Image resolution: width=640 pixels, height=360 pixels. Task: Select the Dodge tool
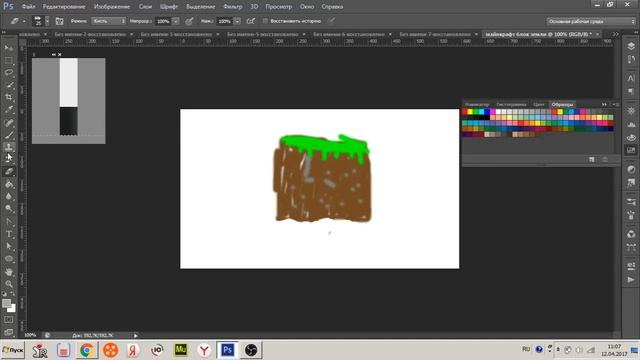click(9, 209)
